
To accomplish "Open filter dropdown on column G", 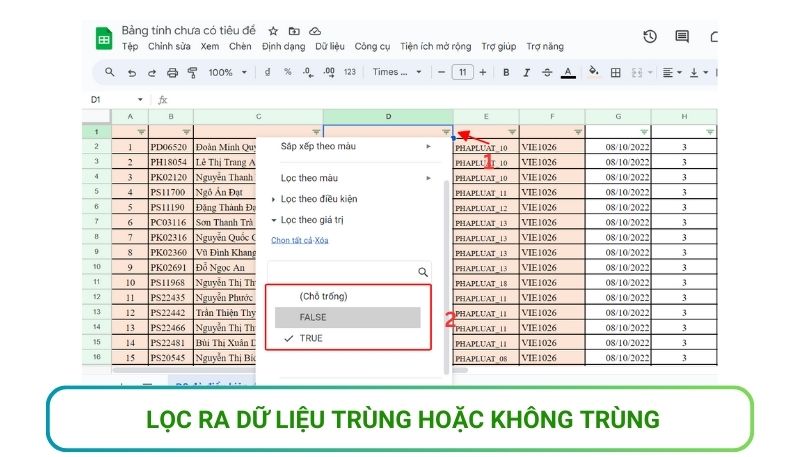I will coord(644,132).
